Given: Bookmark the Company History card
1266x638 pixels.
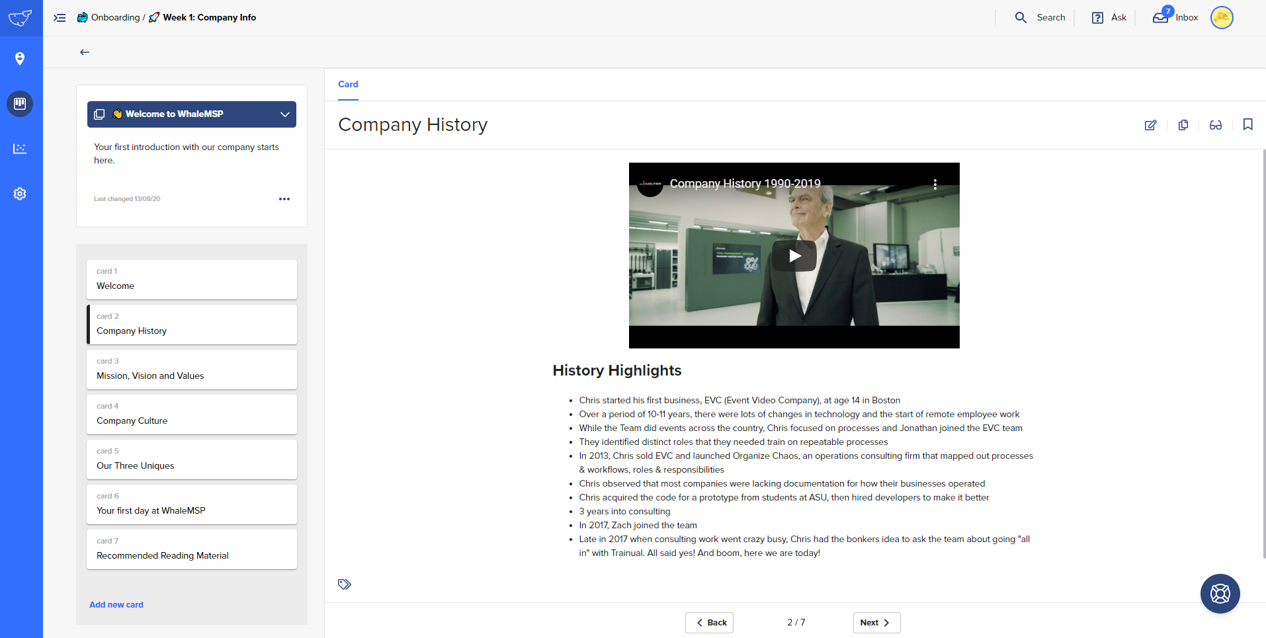Looking at the screenshot, I should coord(1247,125).
